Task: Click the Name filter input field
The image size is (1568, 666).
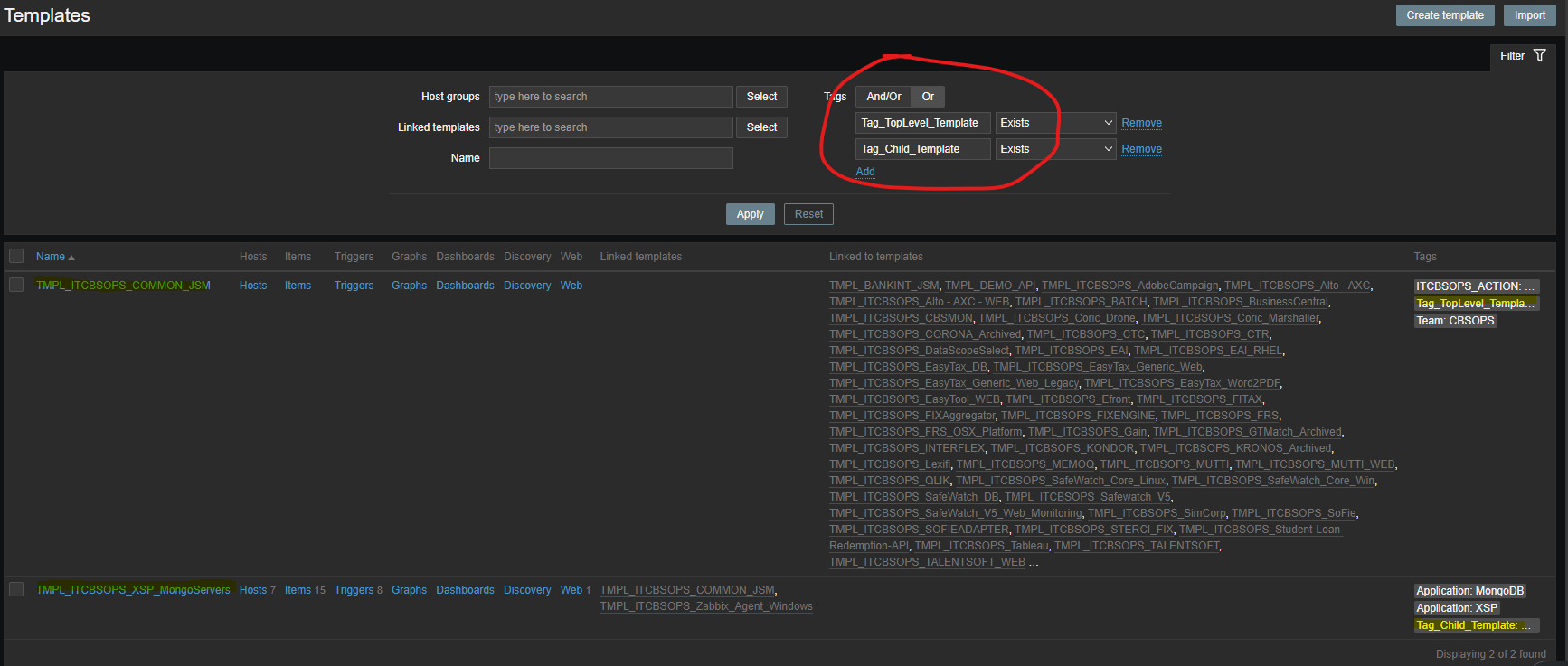Action: click(610, 158)
